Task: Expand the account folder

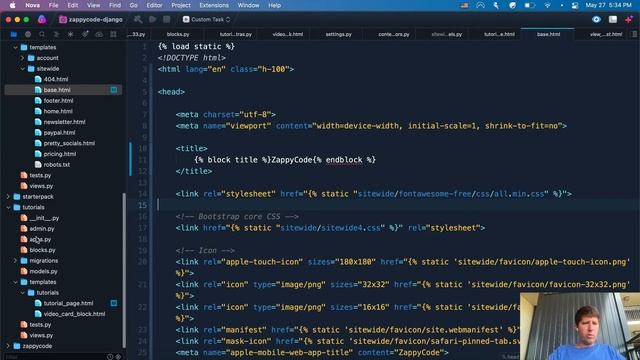Action: (x=22, y=58)
